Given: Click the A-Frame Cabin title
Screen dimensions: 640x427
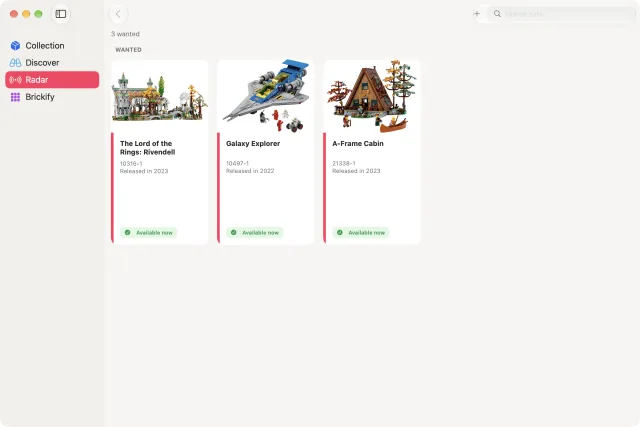Looking at the screenshot, I should coord(358,144).
